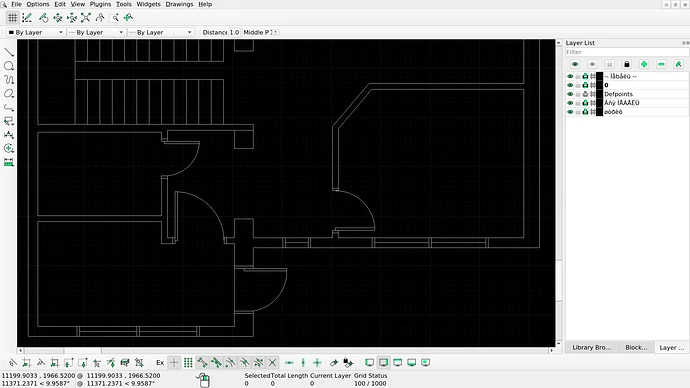Image resolution: width=690 pixels, height=388 pixels.
Task: Click restrict vertical icon in snap toolbar
Action: (303, 363)
